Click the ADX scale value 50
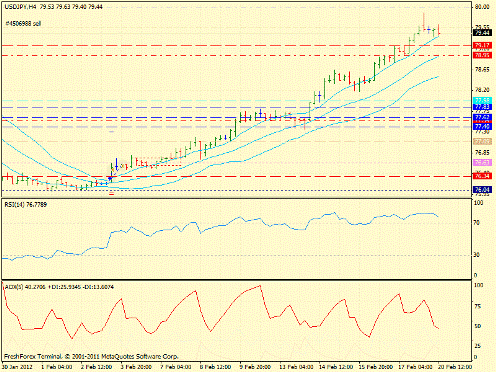Viewport: 496px width, 372px height. pyautogui.click(x=478, y=326)
